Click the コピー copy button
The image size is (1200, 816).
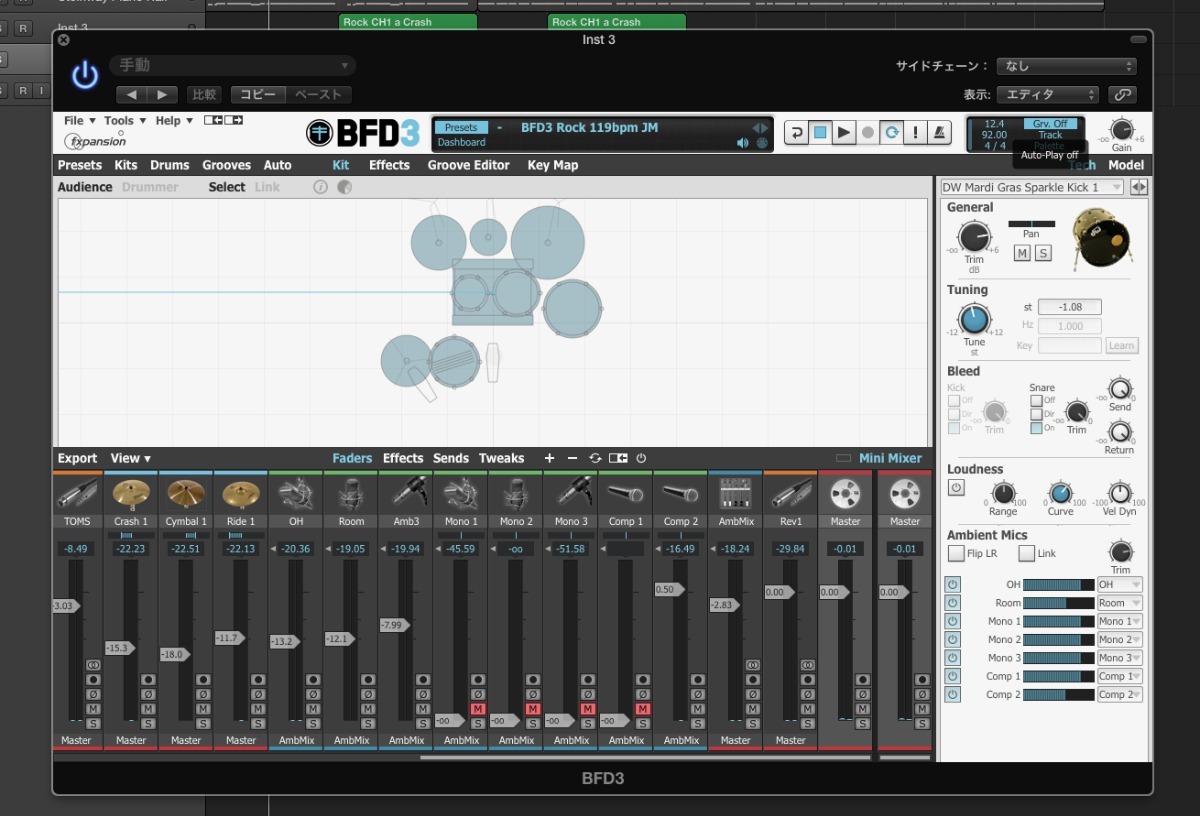[x=258, y=95]
